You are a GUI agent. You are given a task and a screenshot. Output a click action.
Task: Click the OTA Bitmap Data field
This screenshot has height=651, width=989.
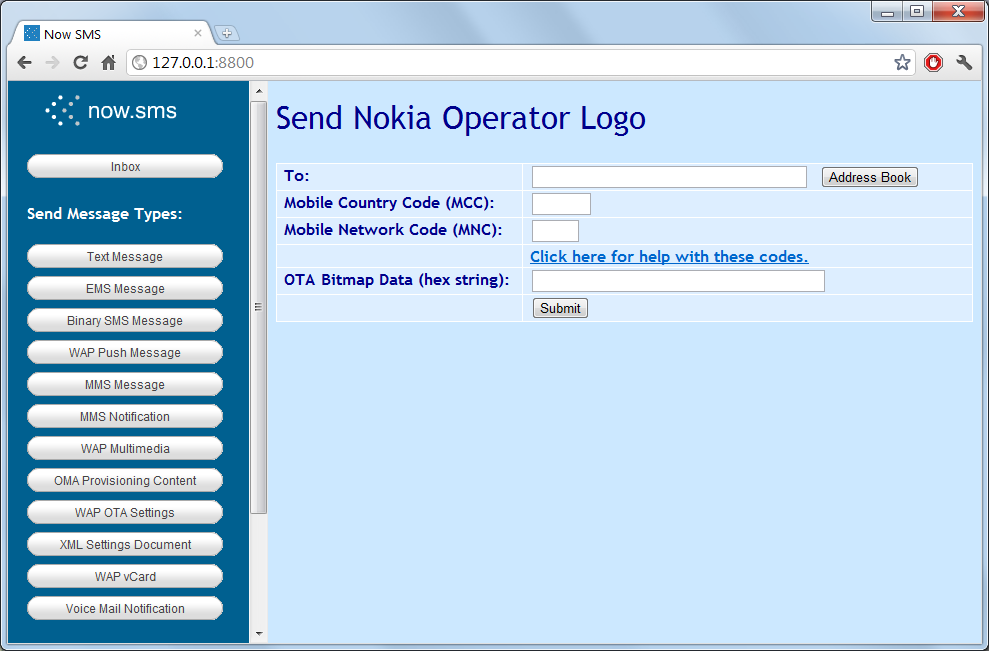[x=678, y=281]
